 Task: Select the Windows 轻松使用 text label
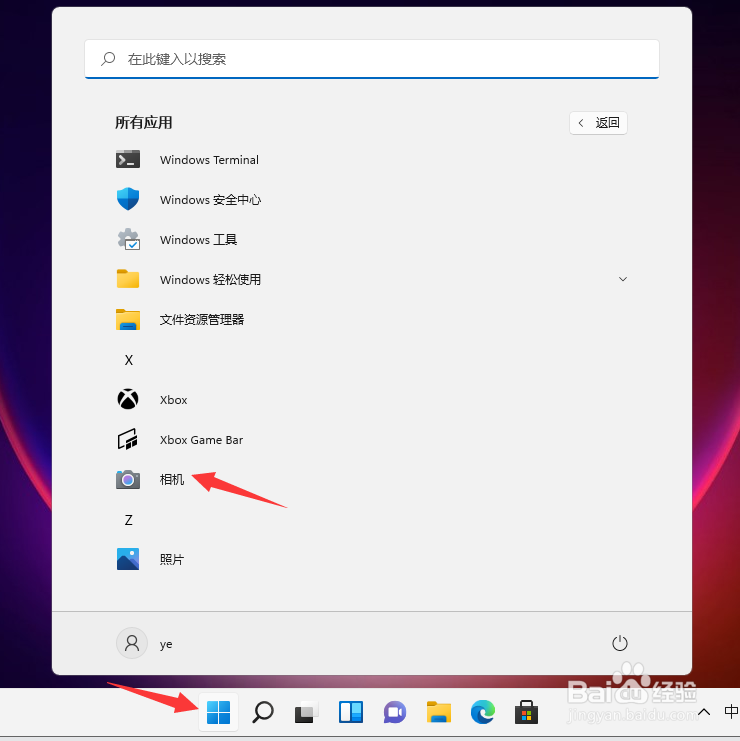[x=210, y=279]
